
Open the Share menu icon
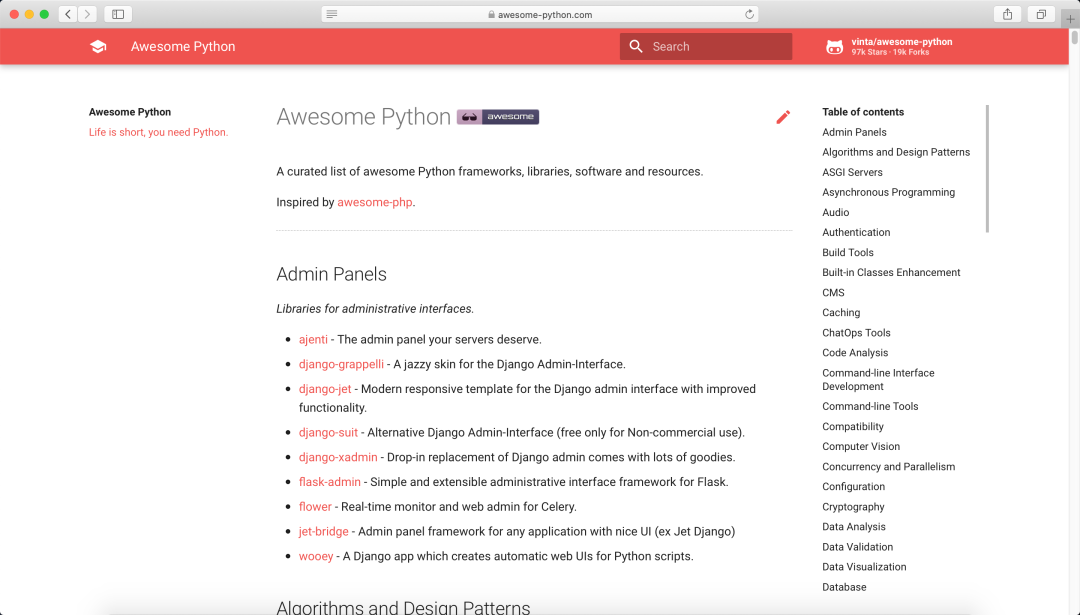(x=1008, y=14)
